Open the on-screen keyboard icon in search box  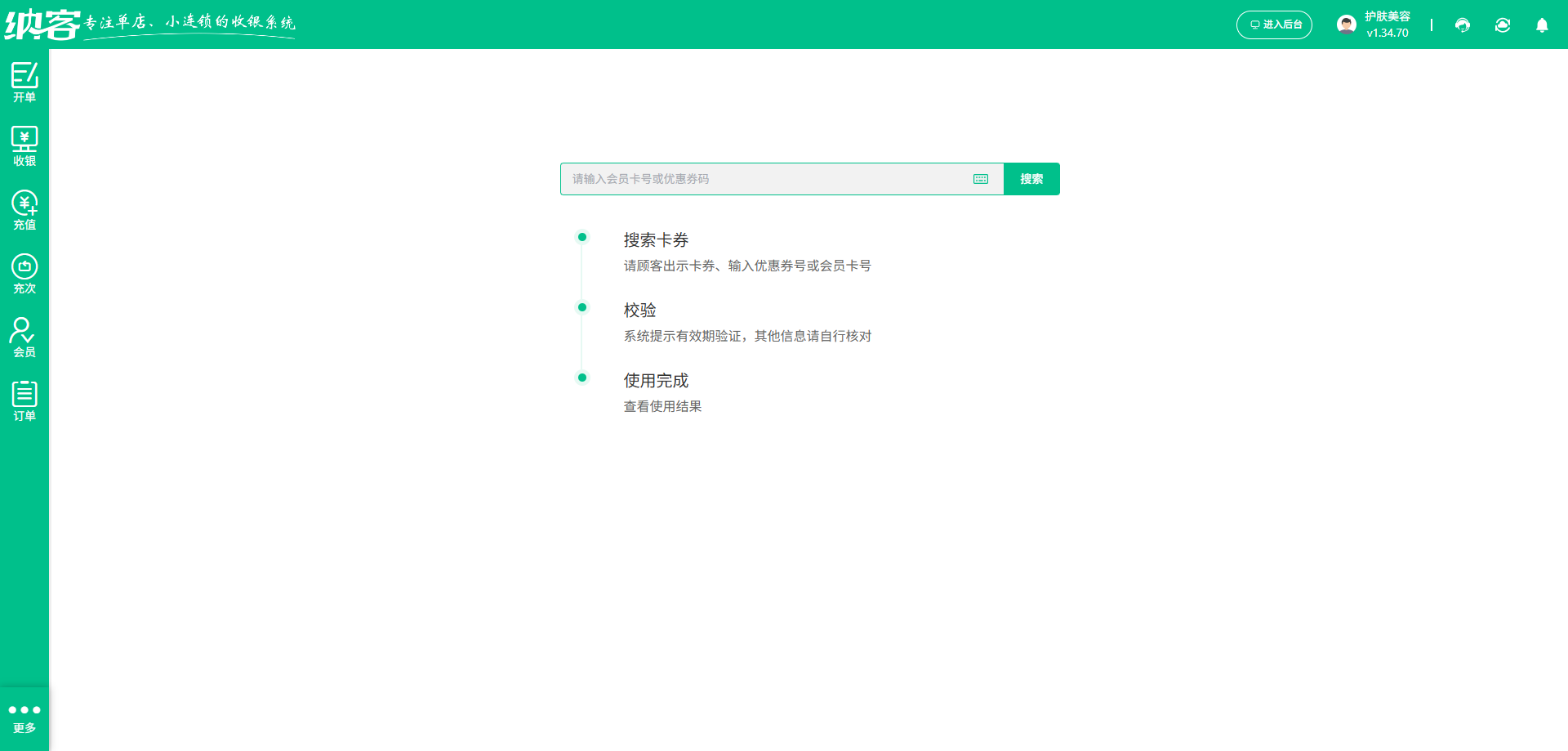pyautogui.click(x=981, y=179)
